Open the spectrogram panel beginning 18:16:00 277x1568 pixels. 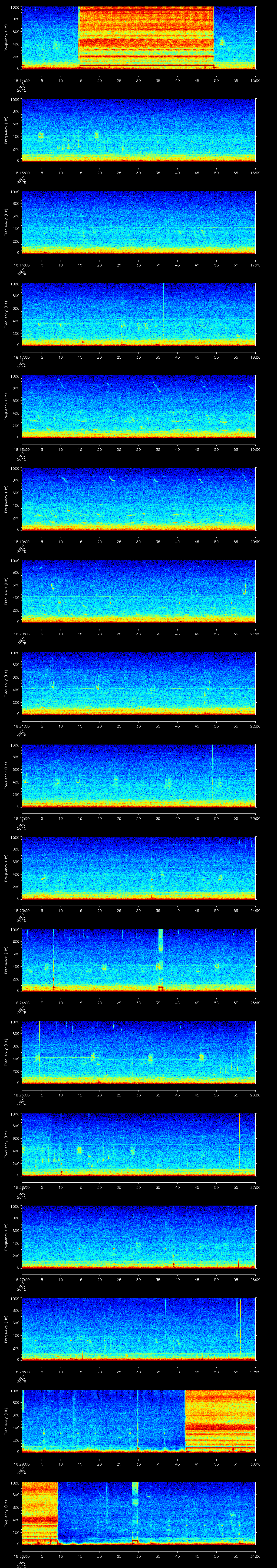(139, 222)
